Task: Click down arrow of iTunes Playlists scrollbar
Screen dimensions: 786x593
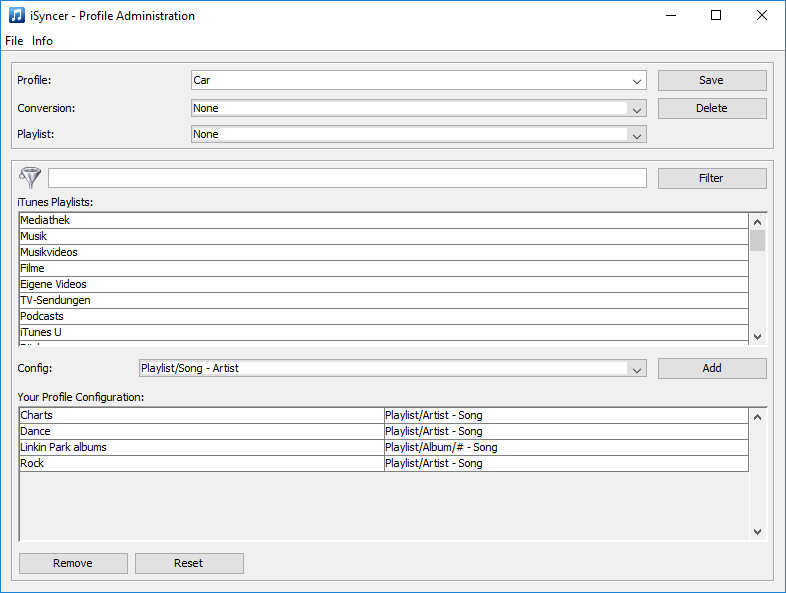Action: coord(757,337)
